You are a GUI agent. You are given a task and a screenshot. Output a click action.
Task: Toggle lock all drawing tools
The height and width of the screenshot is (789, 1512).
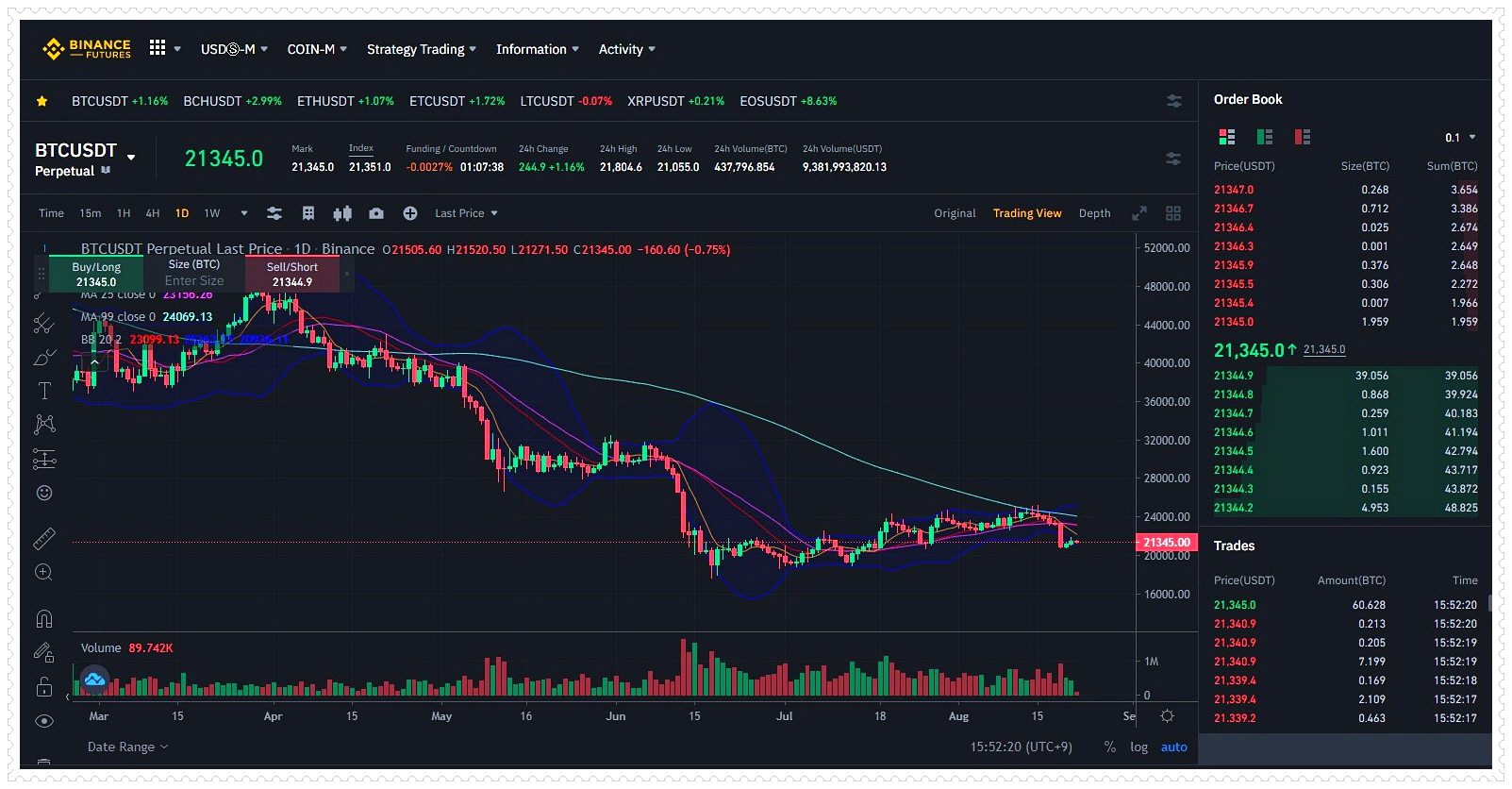point(43,686)
